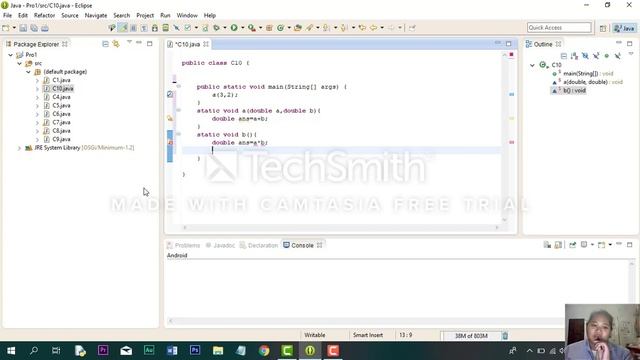Toggle Sort in the Outline view
640x360 pixels.
(574, 56)
